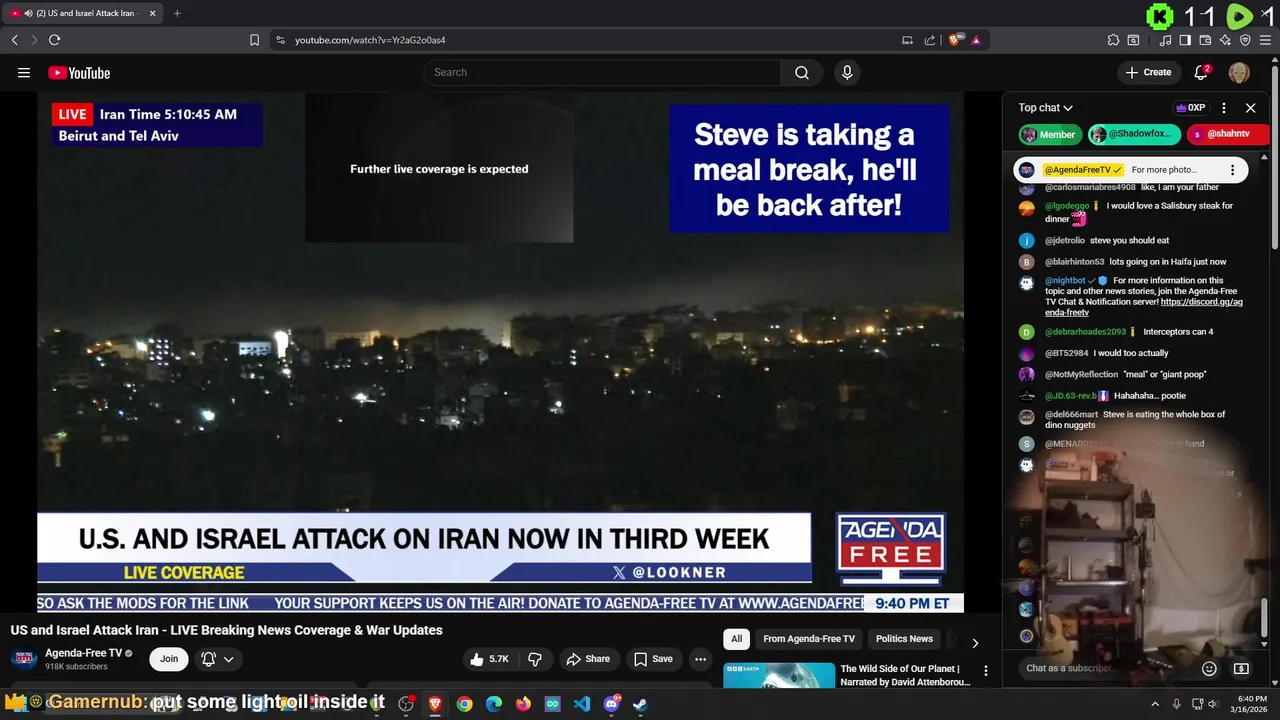1280x720 pixels.
Task: Open Brave Leo AI sparkle icon
Action: [1225, 40]
